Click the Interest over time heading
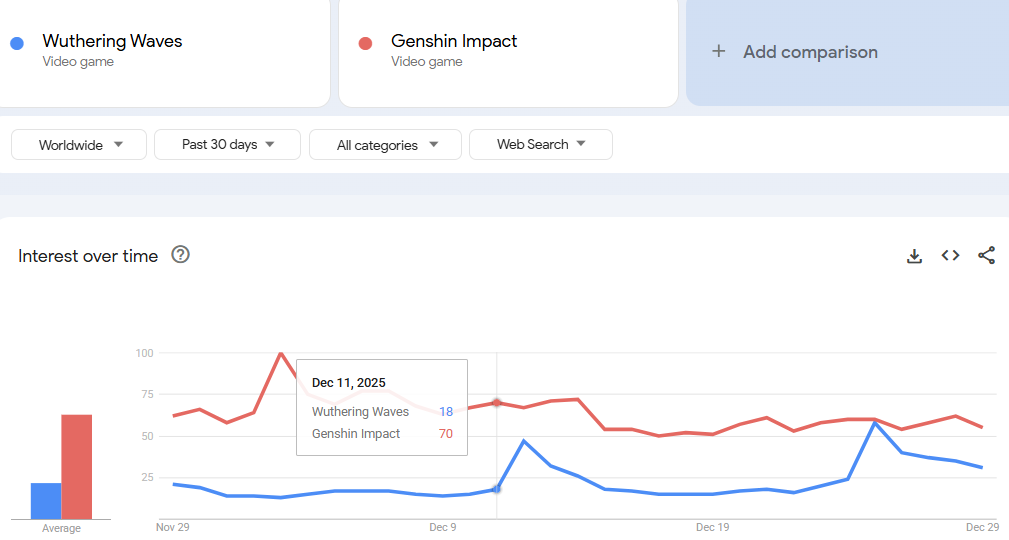The image size is (1009, 540). click(x=88, y=256)
